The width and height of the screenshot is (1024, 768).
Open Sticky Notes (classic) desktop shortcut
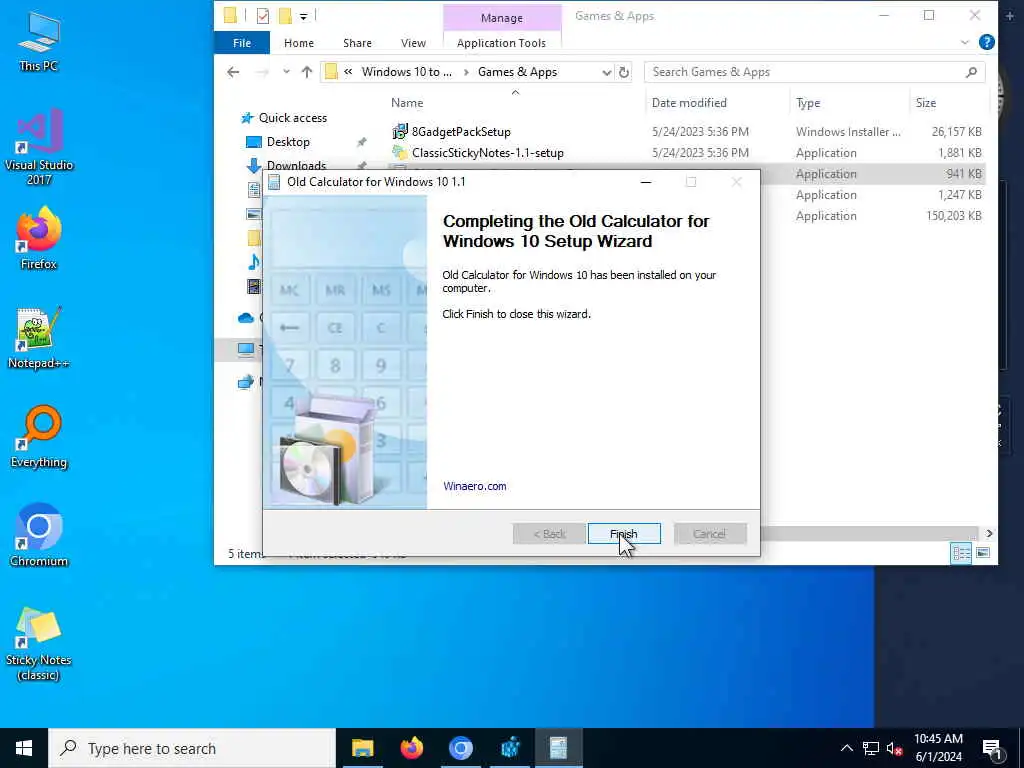coord(39,644)
